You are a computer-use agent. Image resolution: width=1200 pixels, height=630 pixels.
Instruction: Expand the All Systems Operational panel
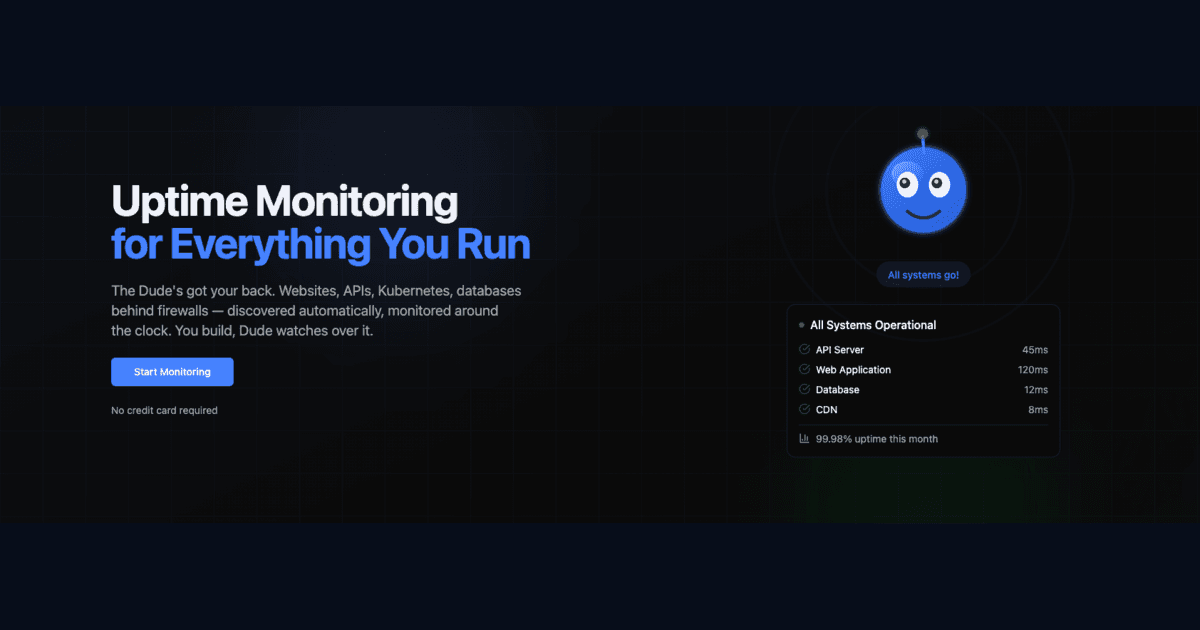tap(923, 381)
